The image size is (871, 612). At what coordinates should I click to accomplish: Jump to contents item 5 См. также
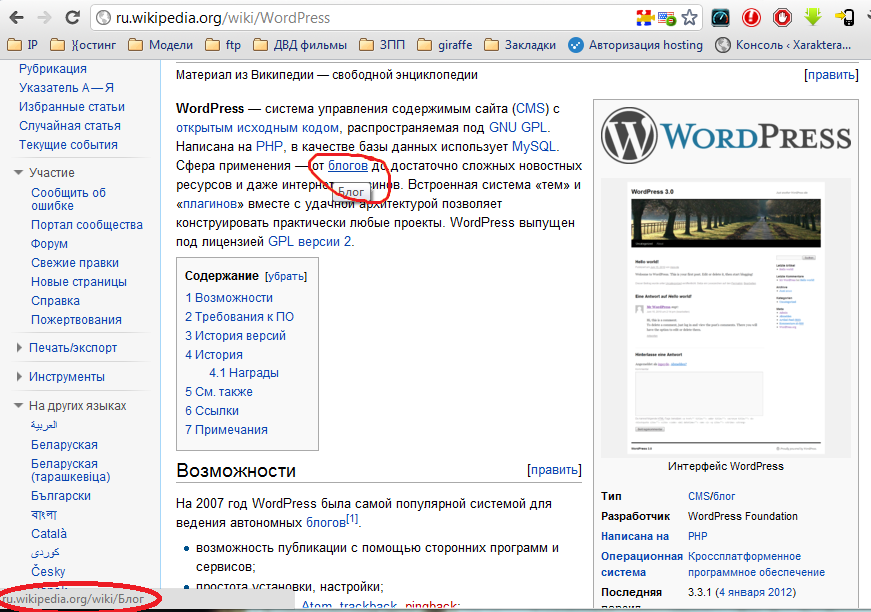[x=219, y=392]
